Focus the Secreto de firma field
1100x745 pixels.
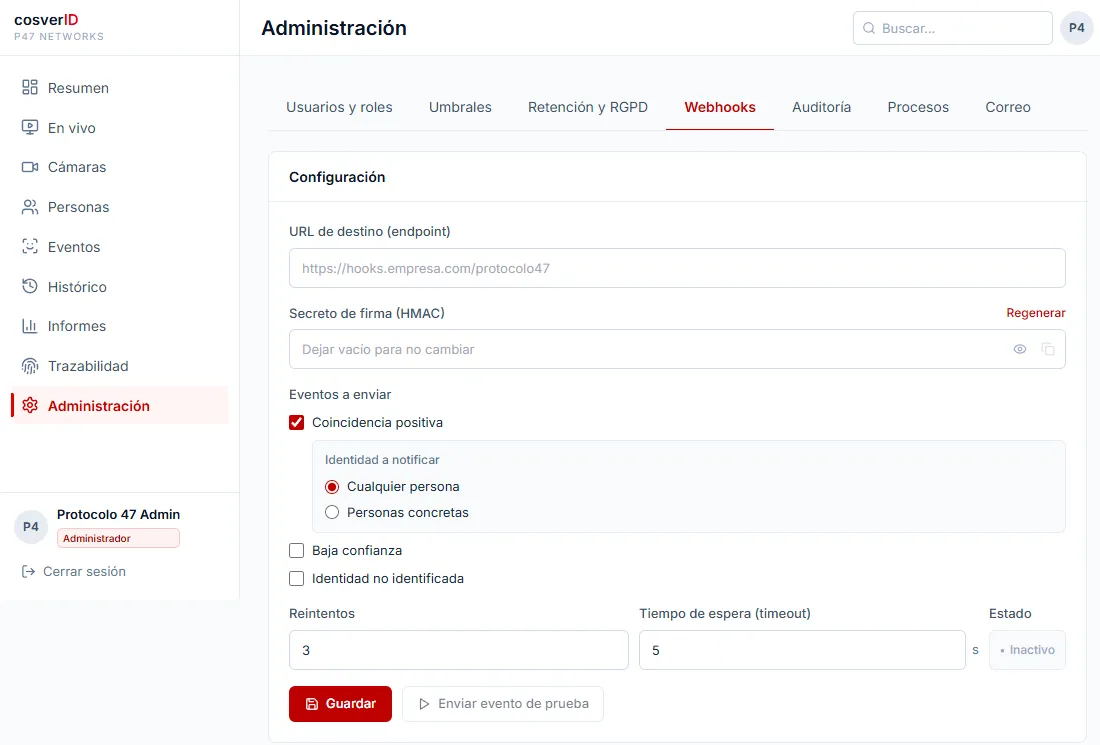tap(677, 349)
